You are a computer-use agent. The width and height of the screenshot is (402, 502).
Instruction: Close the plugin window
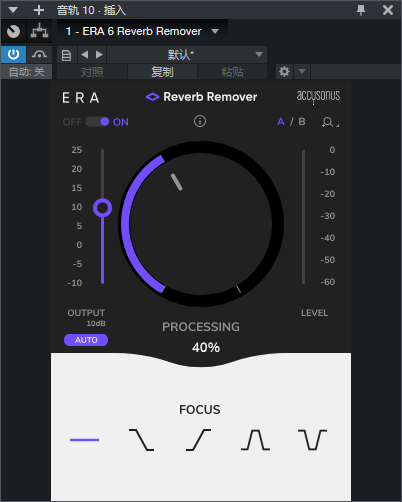coord(388,10)
